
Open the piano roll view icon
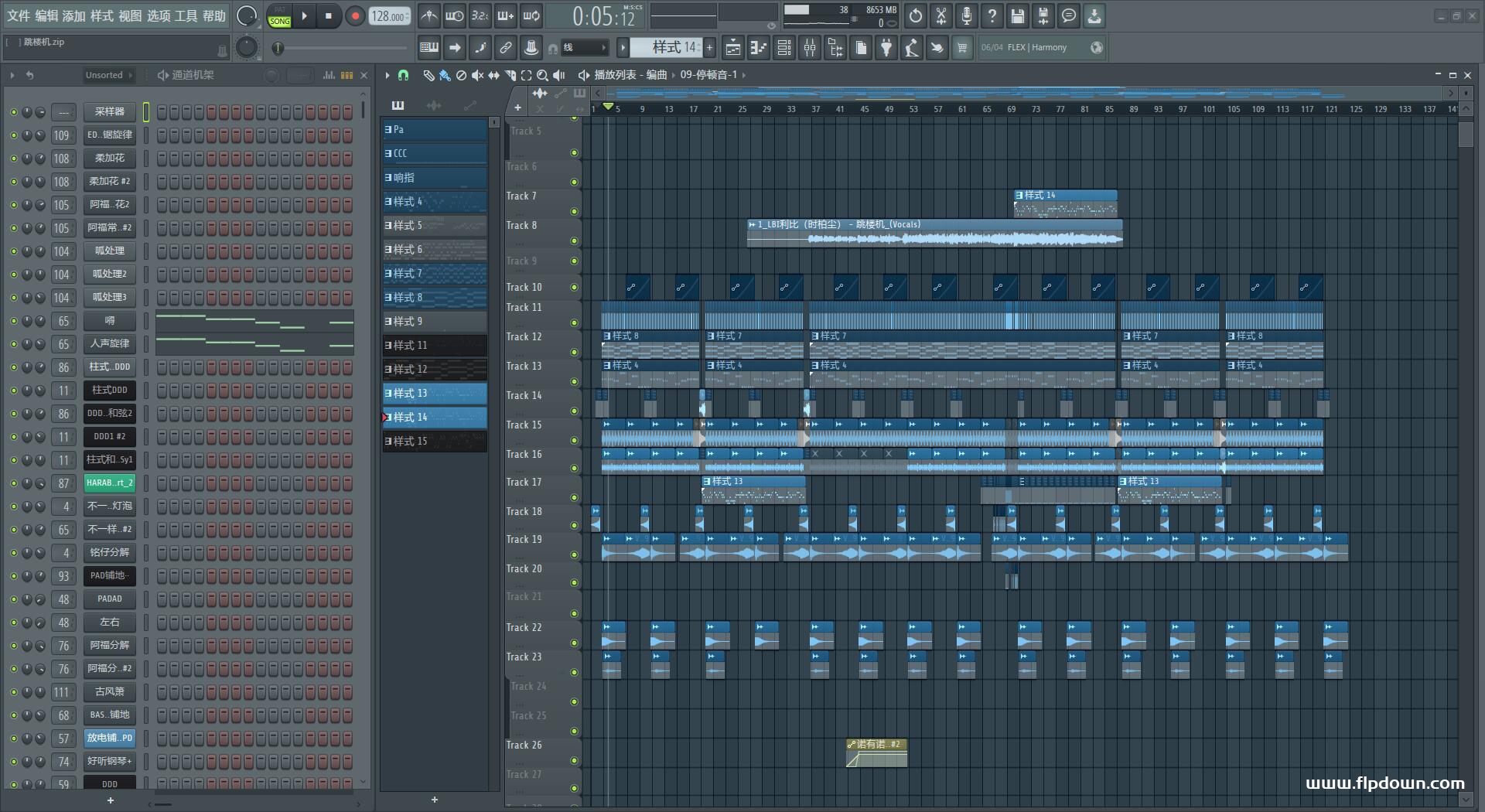[758, 48]
